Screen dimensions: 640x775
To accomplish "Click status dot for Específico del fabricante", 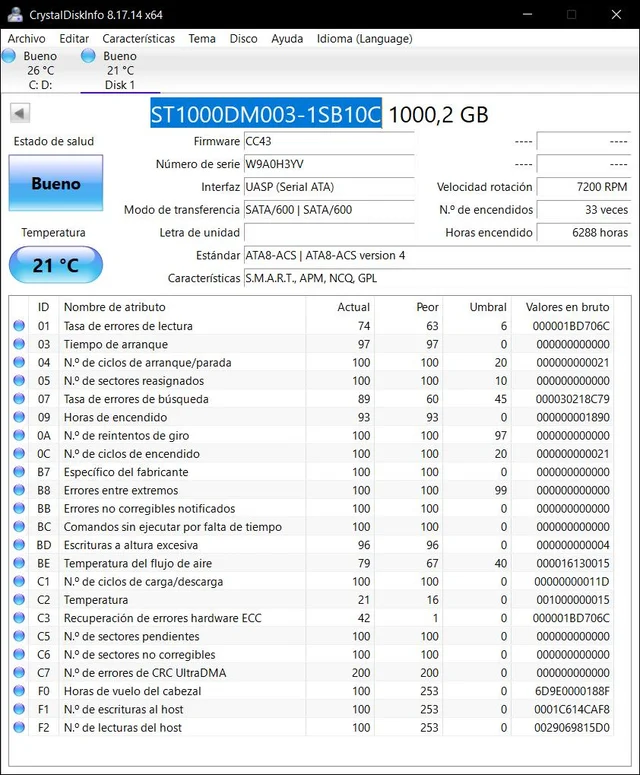I will [19, 472].
